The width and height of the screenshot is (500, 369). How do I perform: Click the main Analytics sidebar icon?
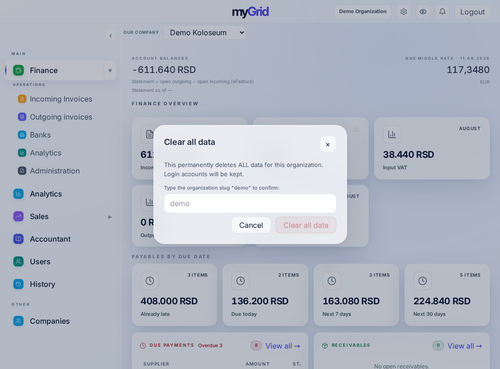(18, 194)
